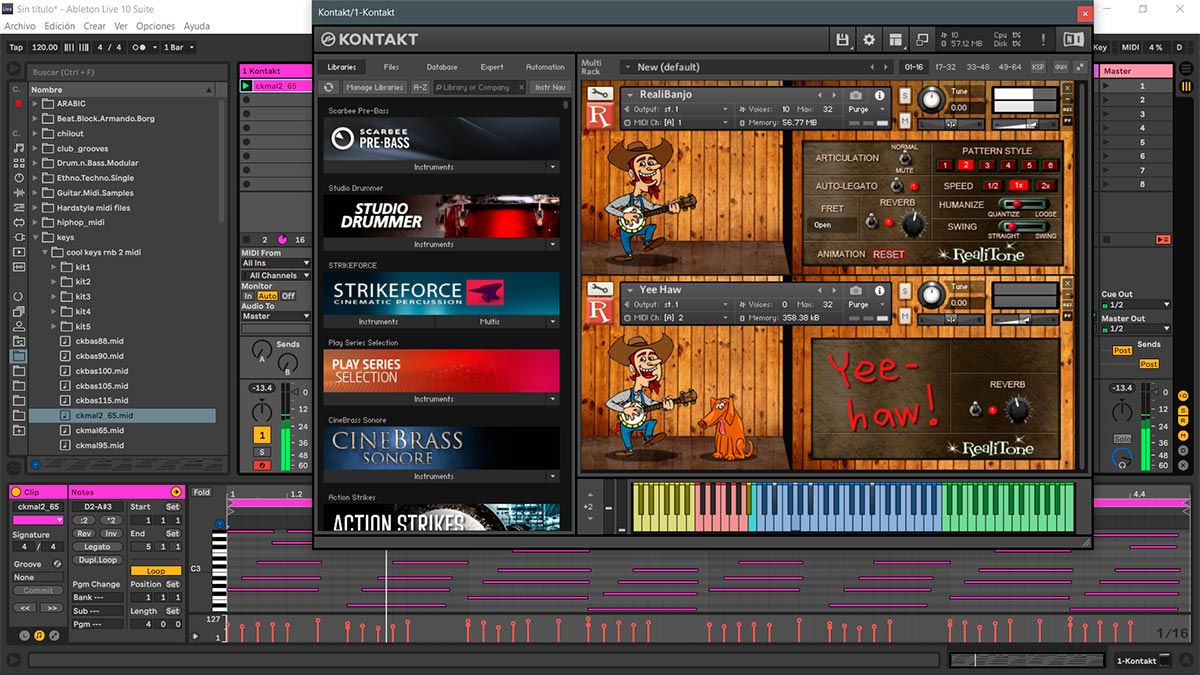This screenshot has width=1200, height=675.
Task: Open RealiBanjo wrench edit icon
Action: [598, 95]
